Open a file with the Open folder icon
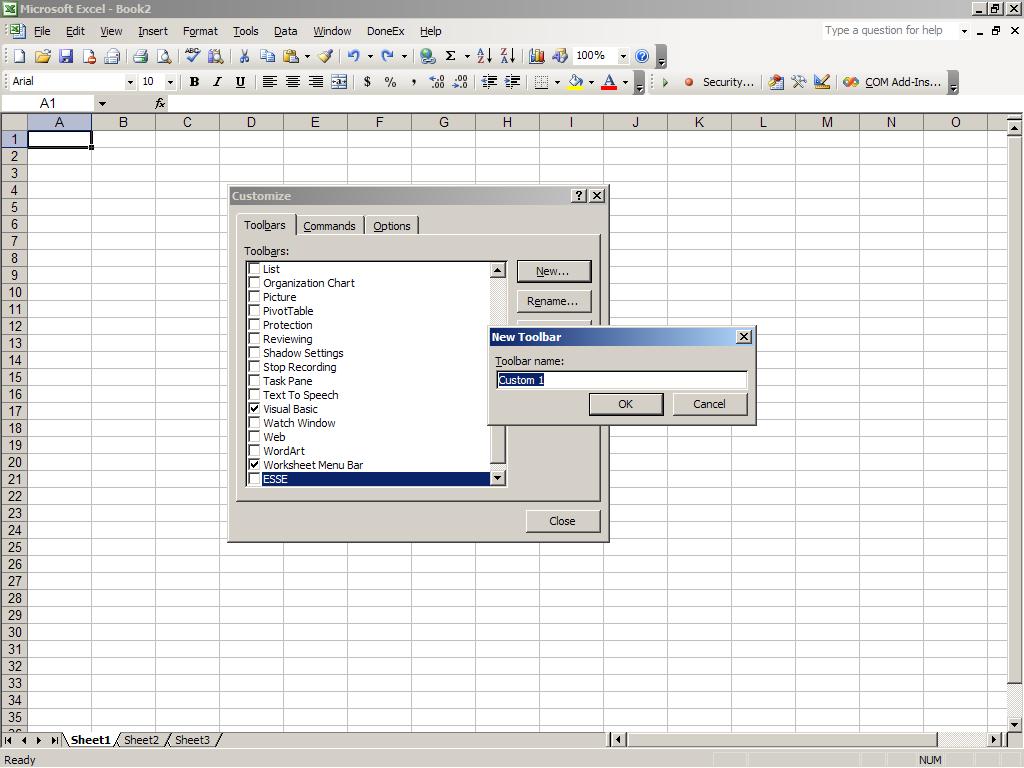This screenshot has height=768, width=1024. [42, 56]
